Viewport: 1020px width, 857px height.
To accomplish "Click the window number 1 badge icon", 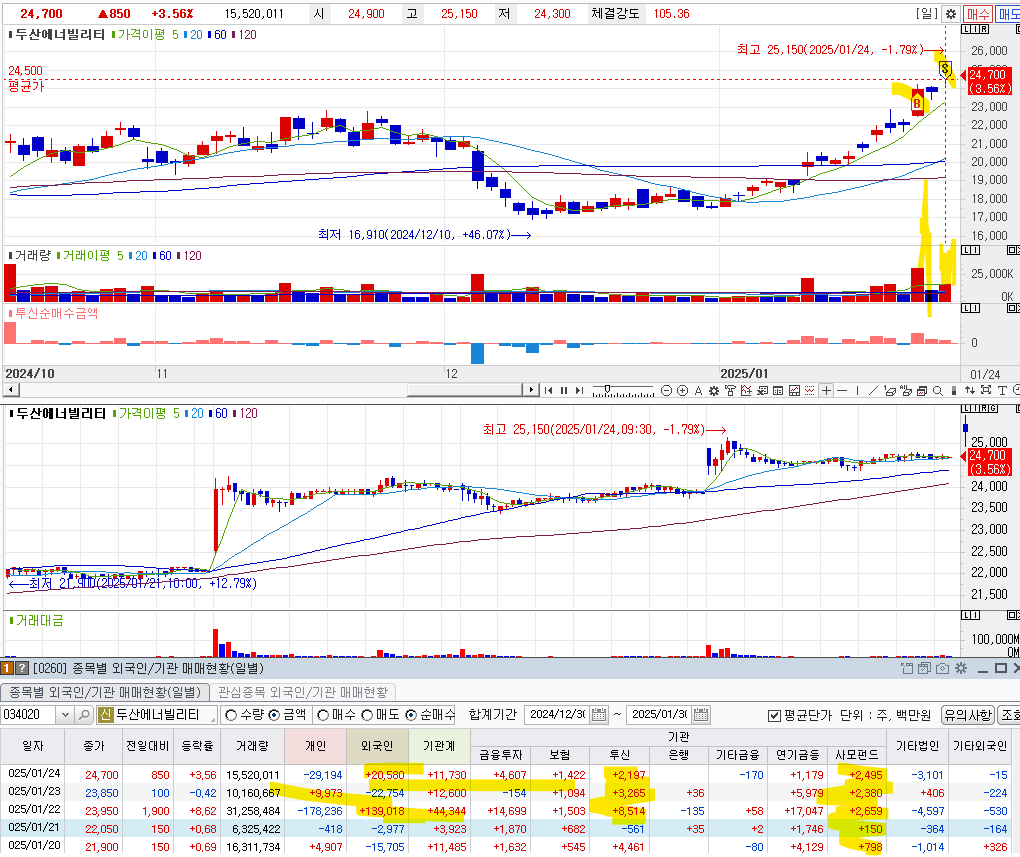I will pos(7,668).
